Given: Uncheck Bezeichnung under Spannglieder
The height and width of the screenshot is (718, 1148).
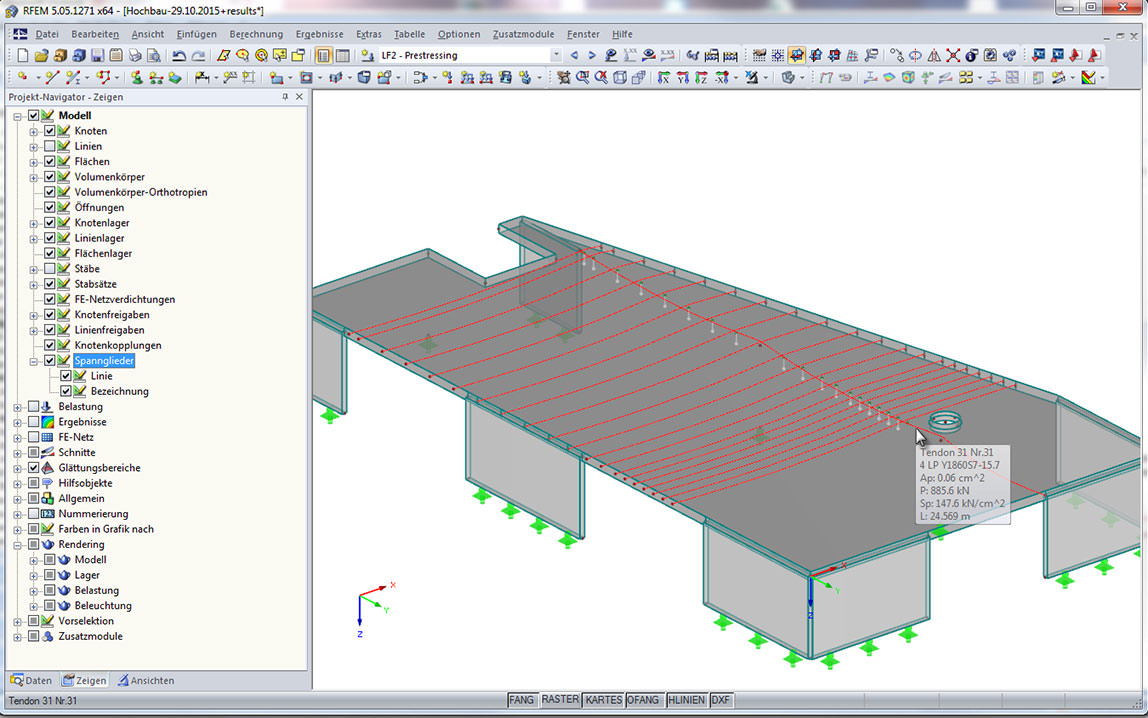Looking at the screenshot, I should coord(65,391).
